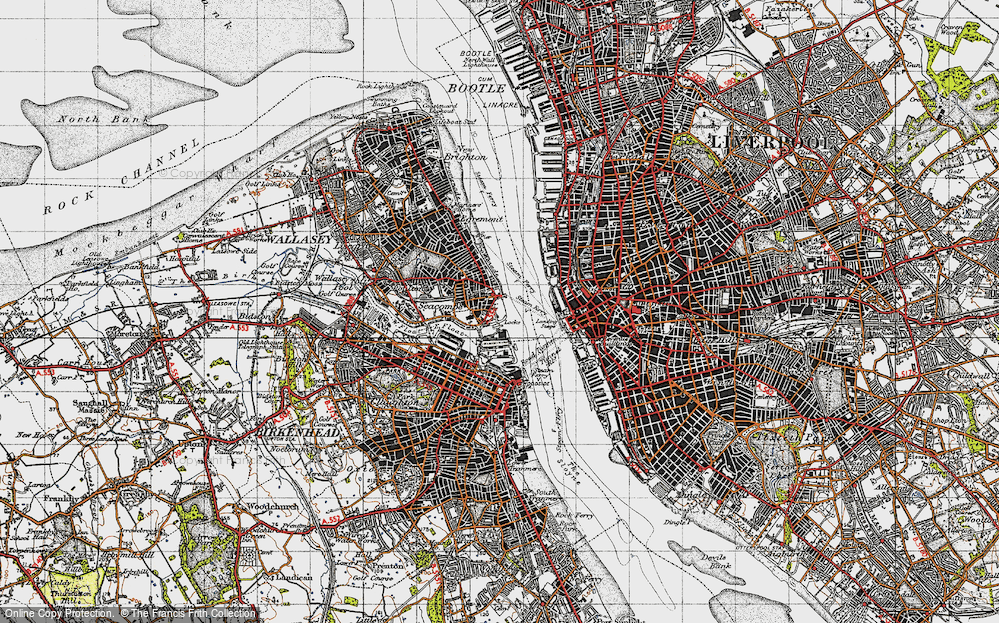The height and width of the screenshot is (623, 999).
Task: Click the Saughall Massie village name
Action: [x=90, y=407]
